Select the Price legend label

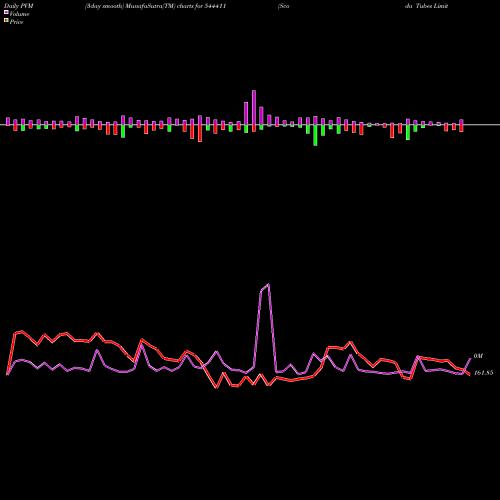pos(16,22)
